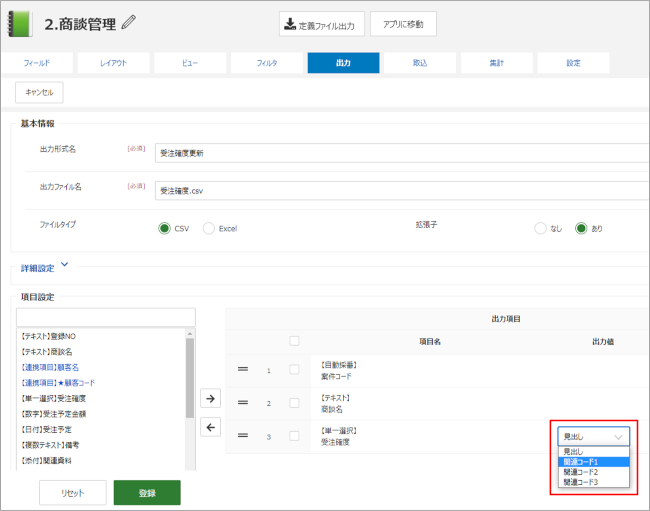Switch to the ビュー tab
This screenshot has width=650, height=511.
coord(190,63)
